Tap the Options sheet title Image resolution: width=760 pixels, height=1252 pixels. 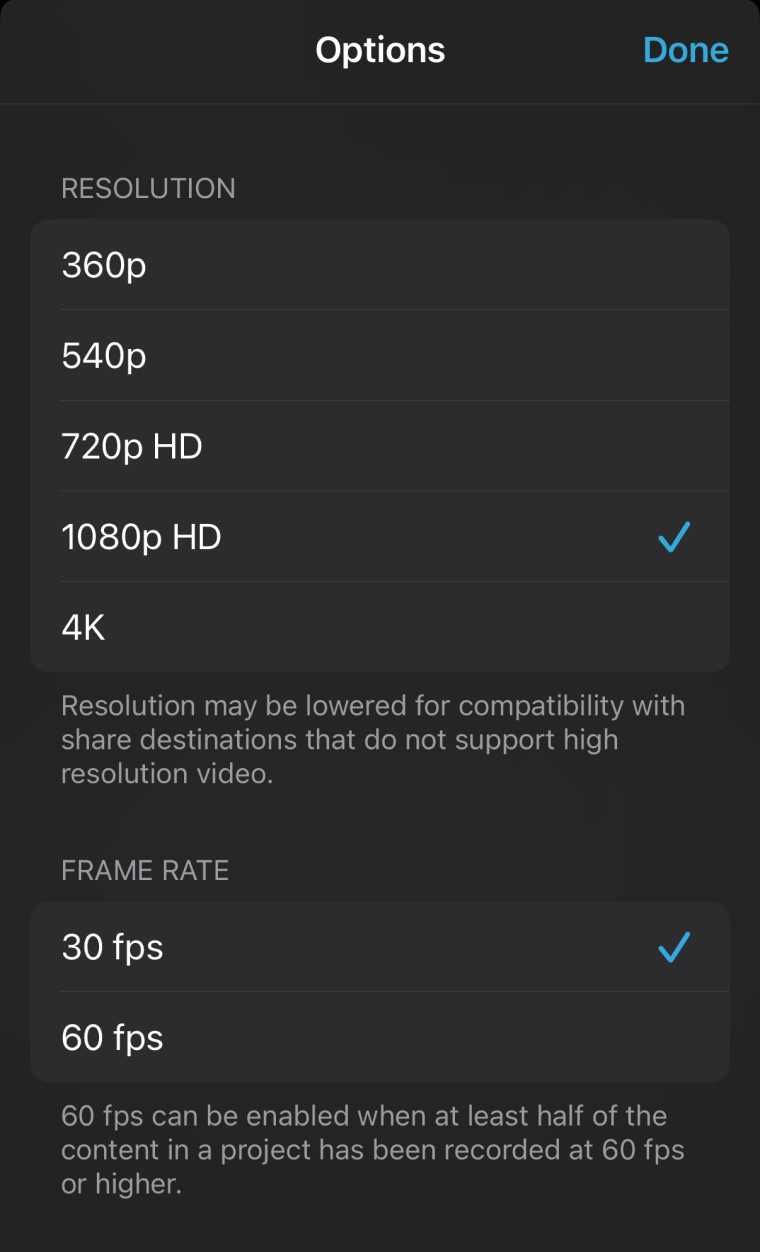pos(380,49)
